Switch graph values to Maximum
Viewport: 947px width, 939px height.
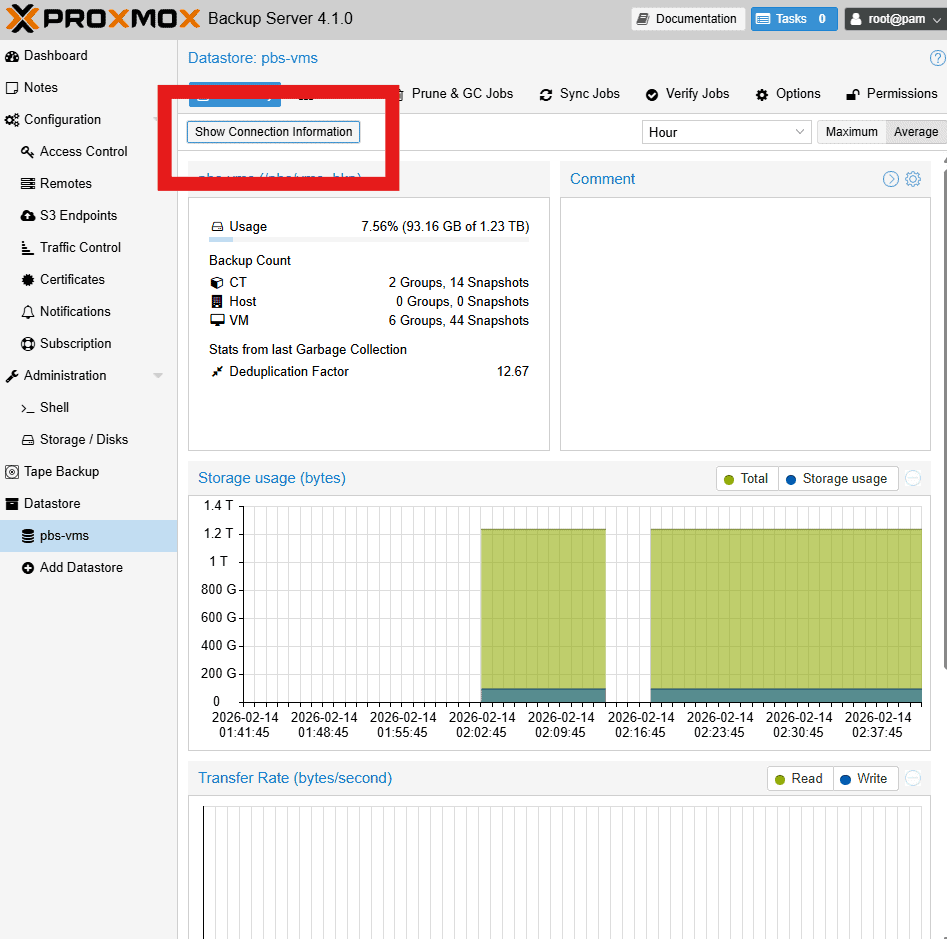click(851, 132)
